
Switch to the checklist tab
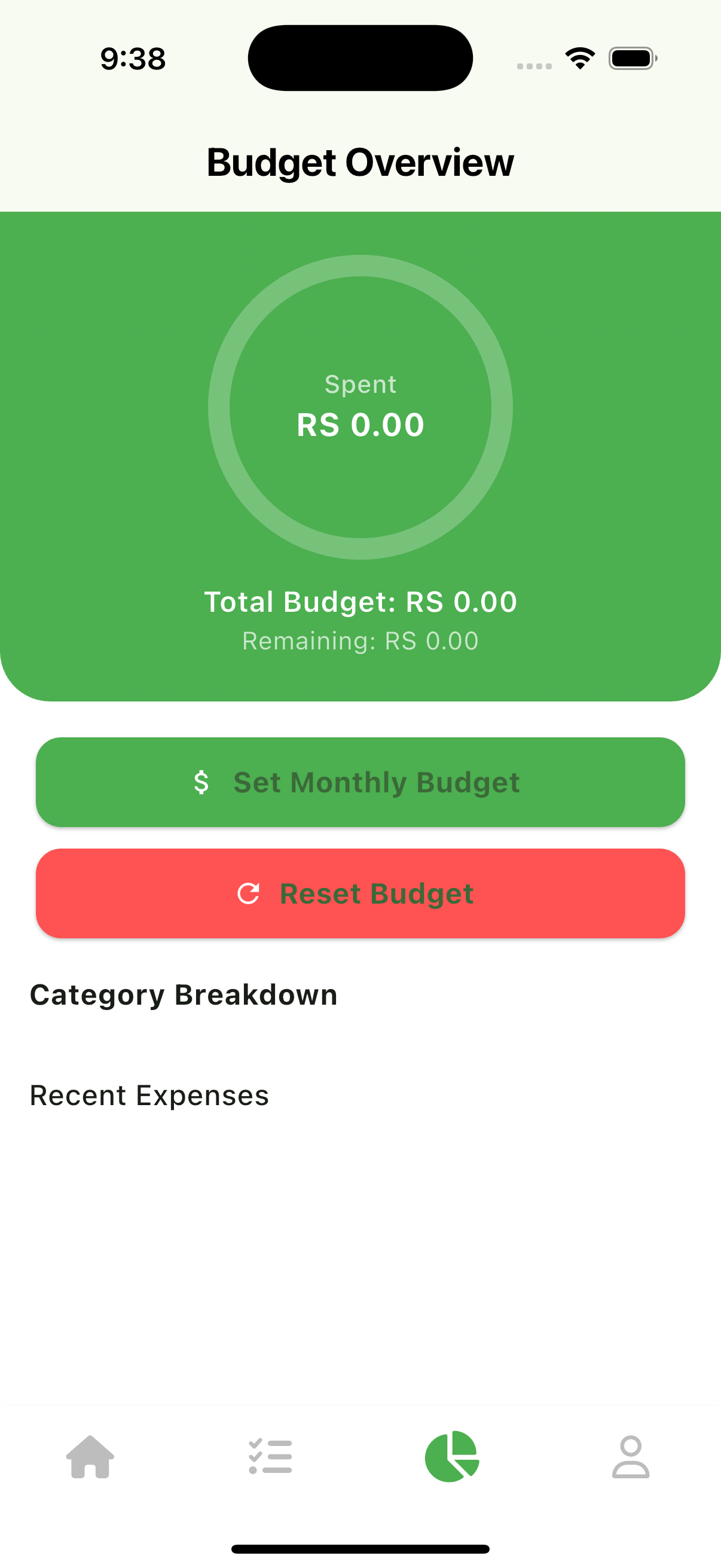point(270,1457)
